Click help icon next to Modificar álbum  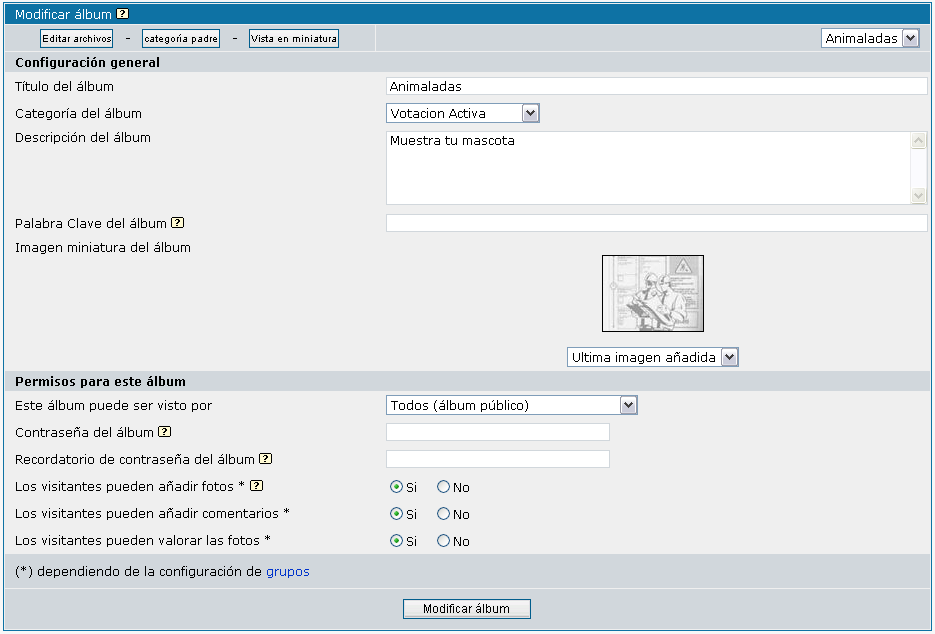123,14
